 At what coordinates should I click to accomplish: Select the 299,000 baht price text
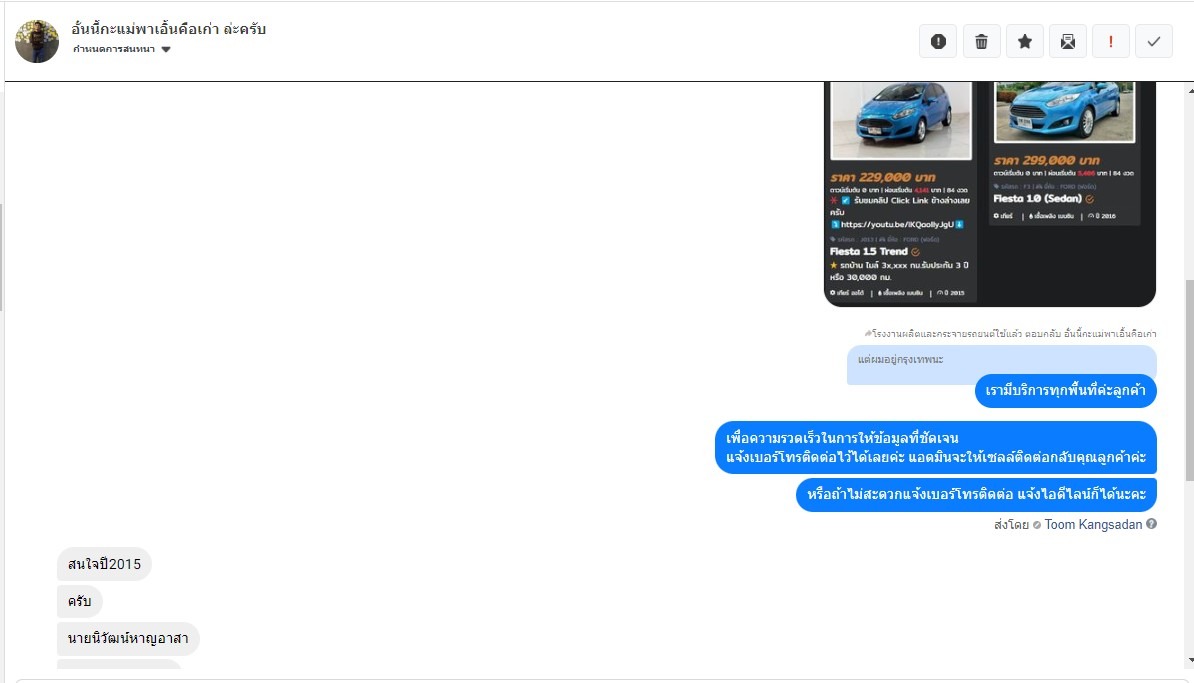click(x=1046, y=161)
